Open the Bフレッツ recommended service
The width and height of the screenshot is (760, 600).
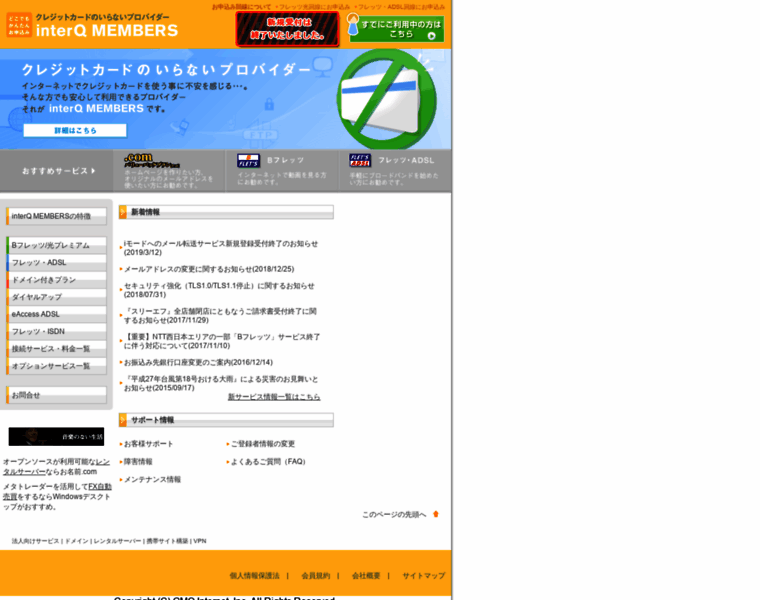[x=285, y=160]
